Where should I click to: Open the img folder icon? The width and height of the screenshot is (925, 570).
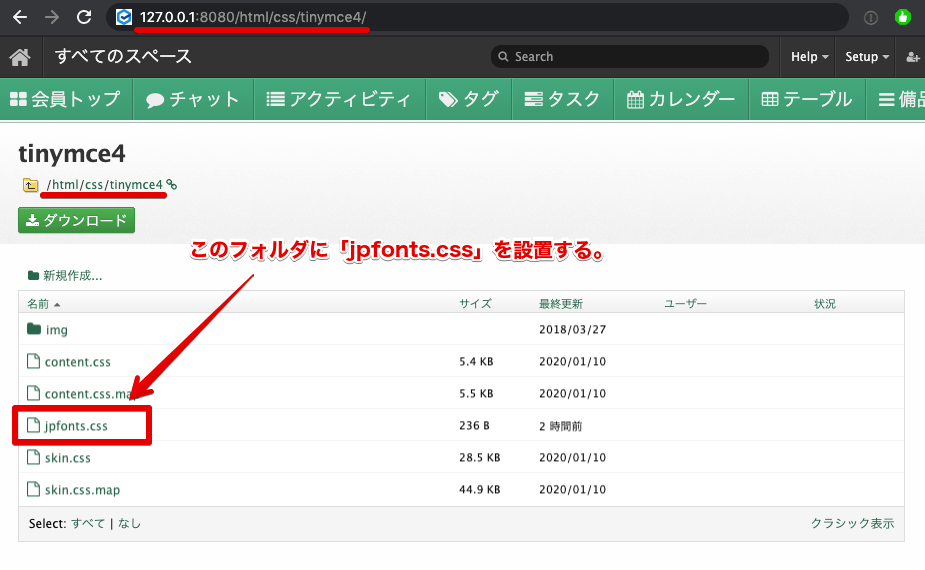coord(34,329)
